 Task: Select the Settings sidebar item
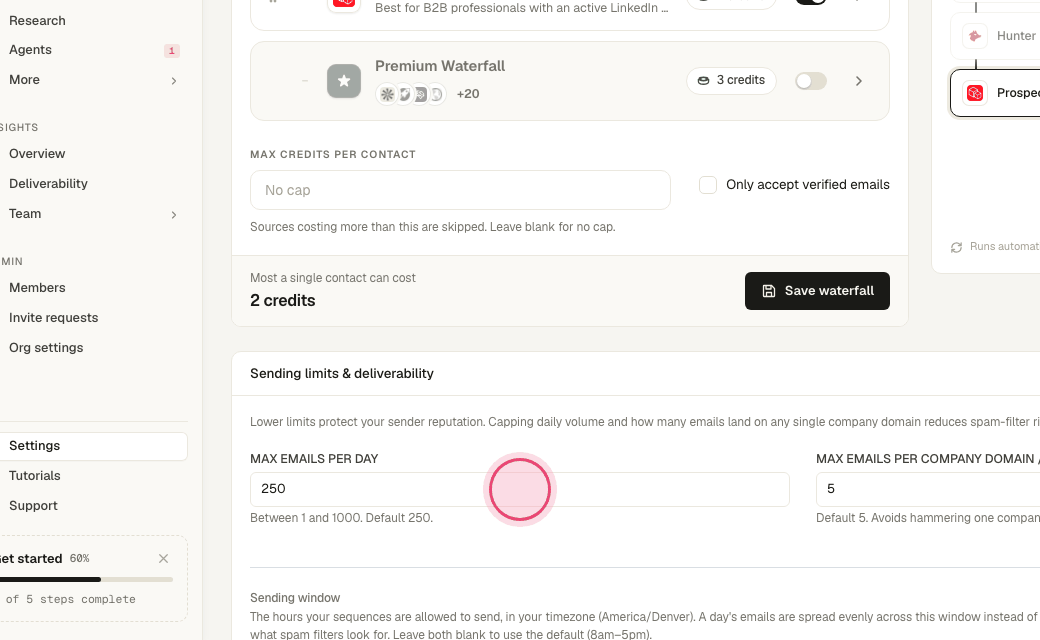pos(94,446)
